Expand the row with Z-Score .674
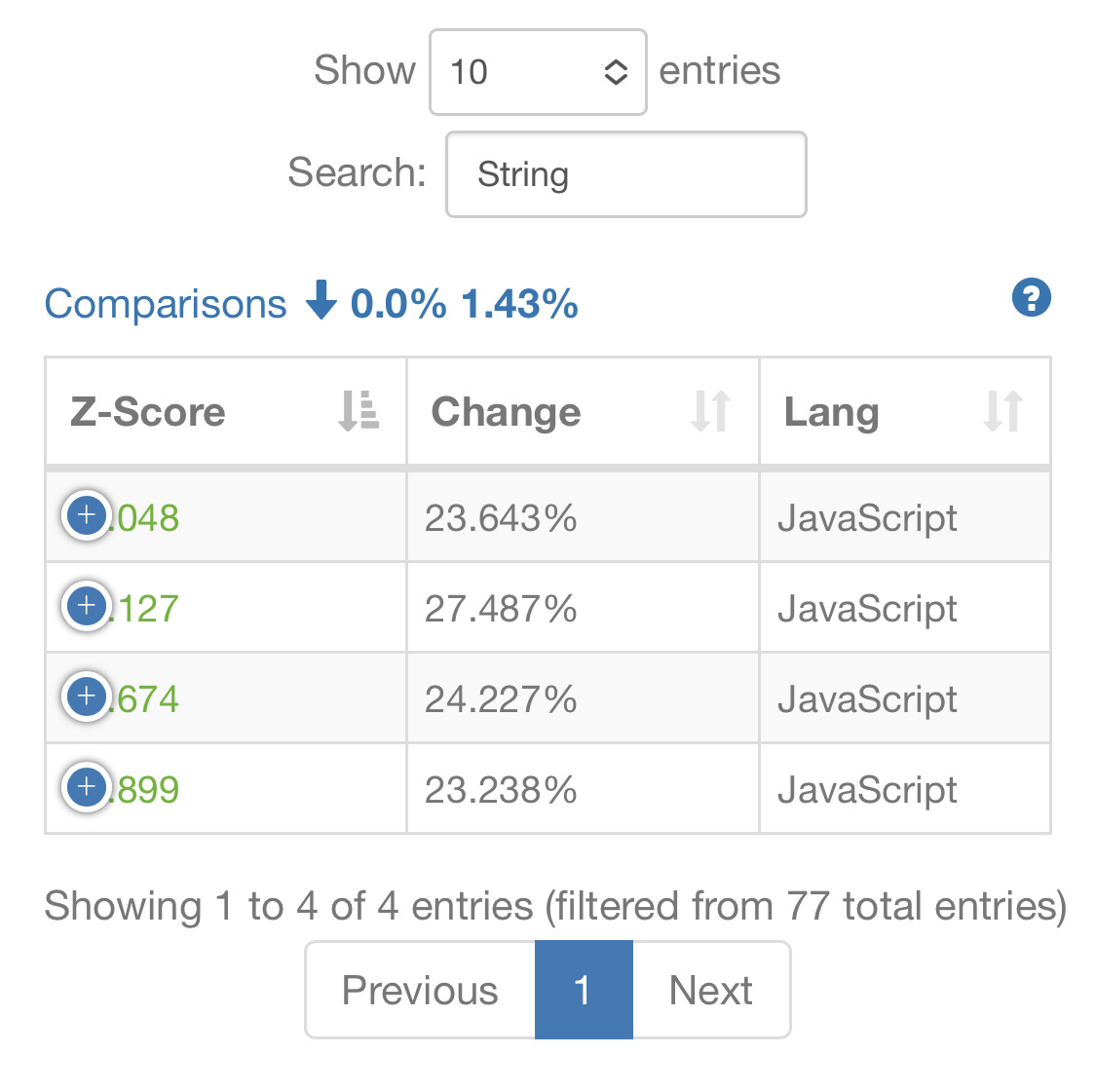Image resolution: width=1096 pixels, height=1092 pixels. tap(87, 697)
